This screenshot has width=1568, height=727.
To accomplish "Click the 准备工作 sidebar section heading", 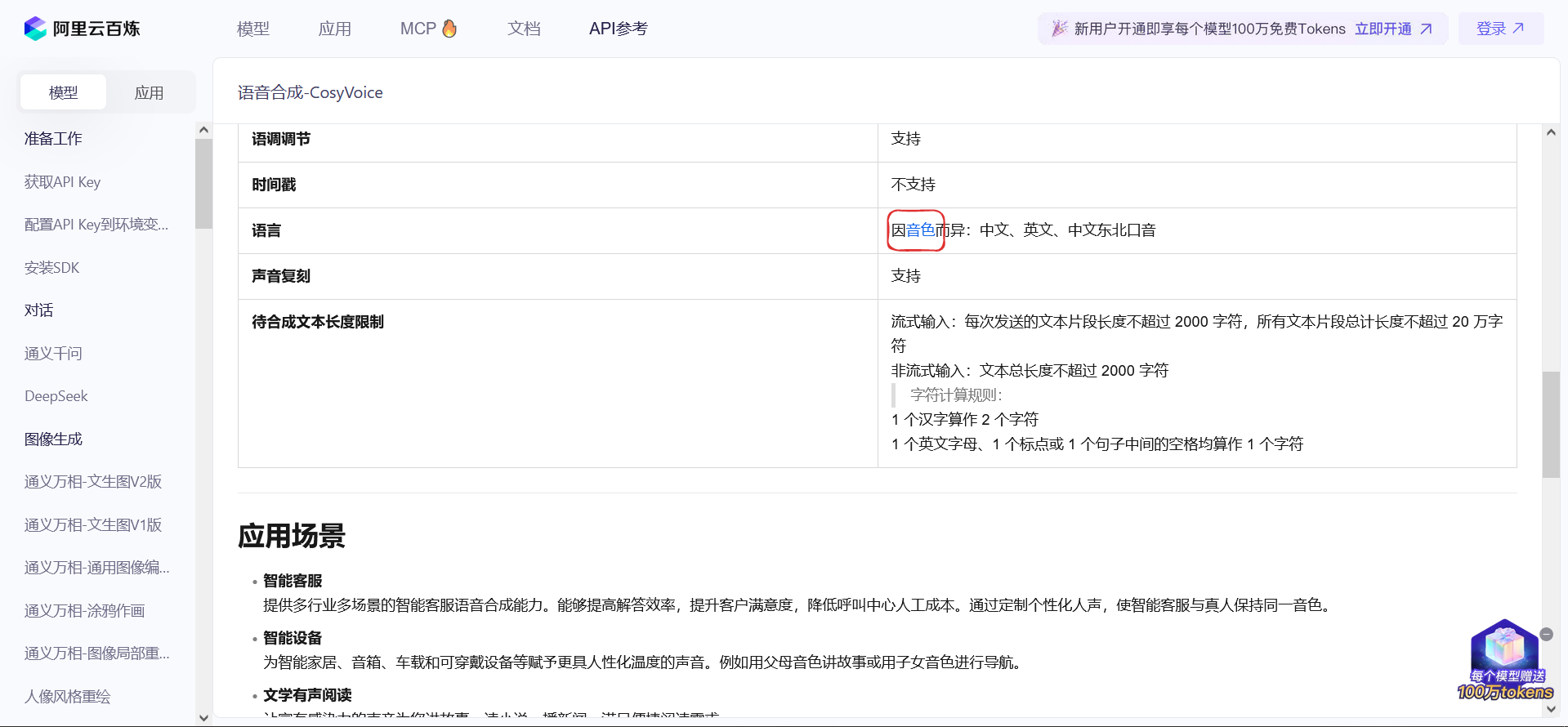I will 53,139.
